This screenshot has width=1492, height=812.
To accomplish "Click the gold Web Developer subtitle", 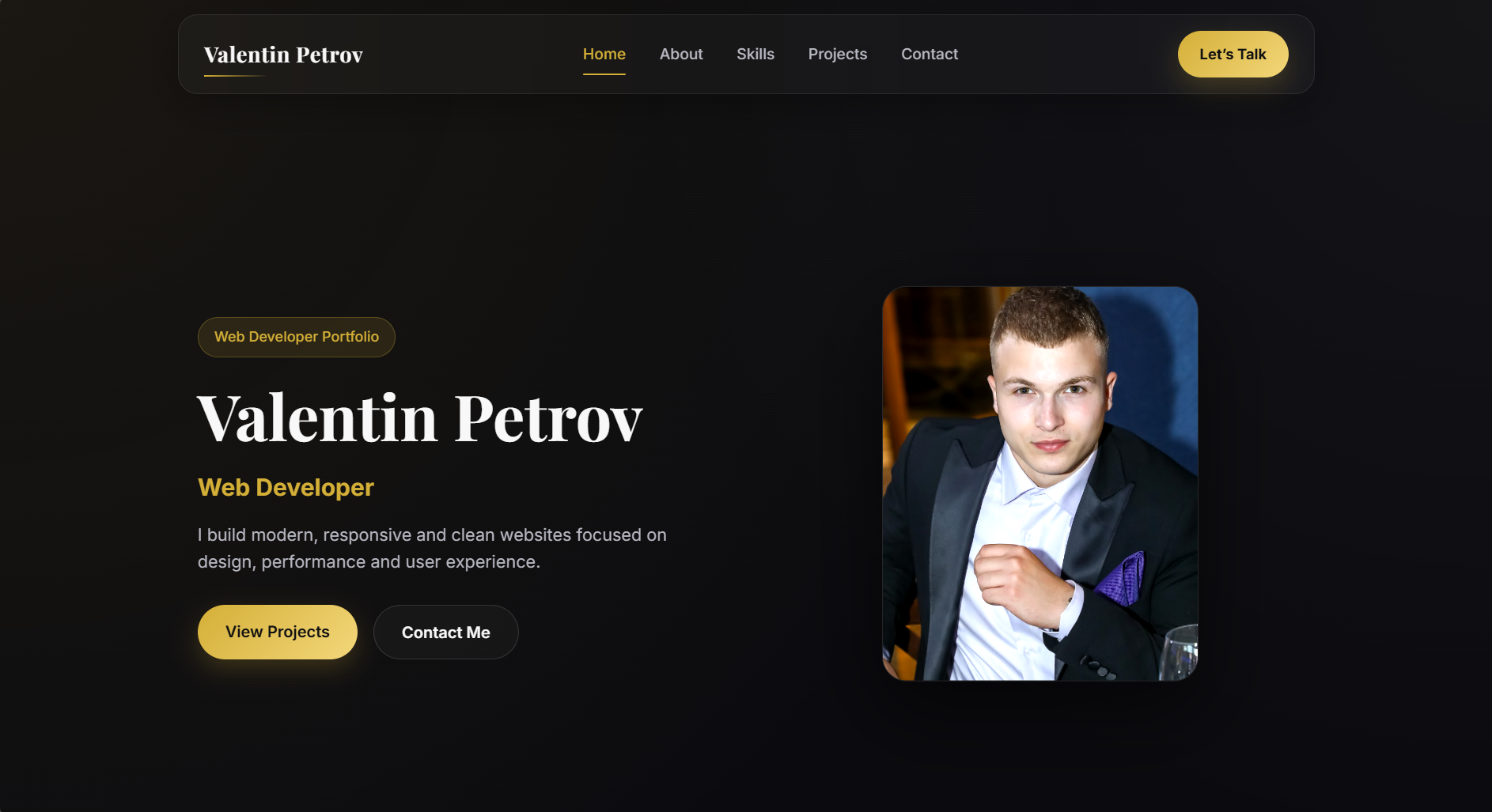I will [x=286, y=488].
